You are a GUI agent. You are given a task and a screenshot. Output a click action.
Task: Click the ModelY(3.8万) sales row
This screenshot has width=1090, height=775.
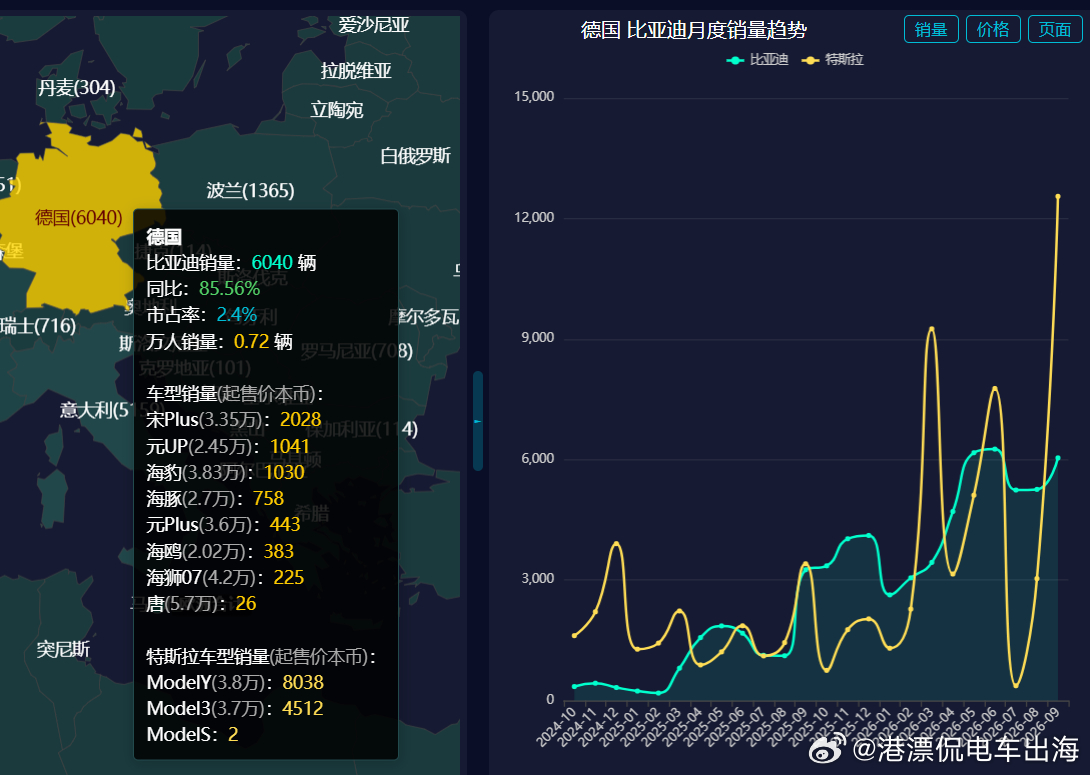coord(235,683)
